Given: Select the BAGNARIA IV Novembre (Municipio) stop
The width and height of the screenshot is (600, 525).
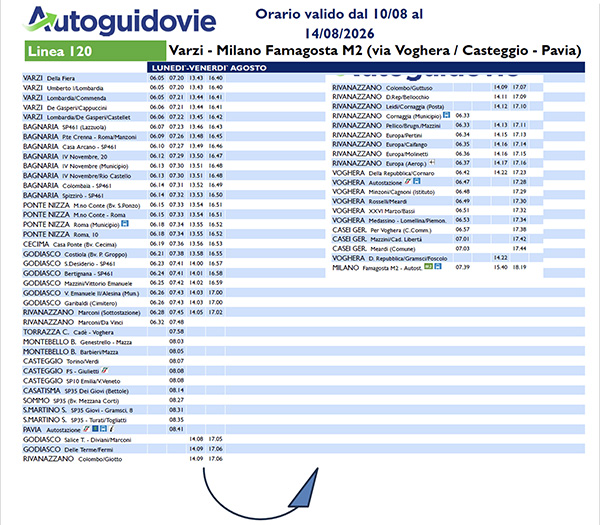Looking at the screenshot, I should click(x=75, y=166).
